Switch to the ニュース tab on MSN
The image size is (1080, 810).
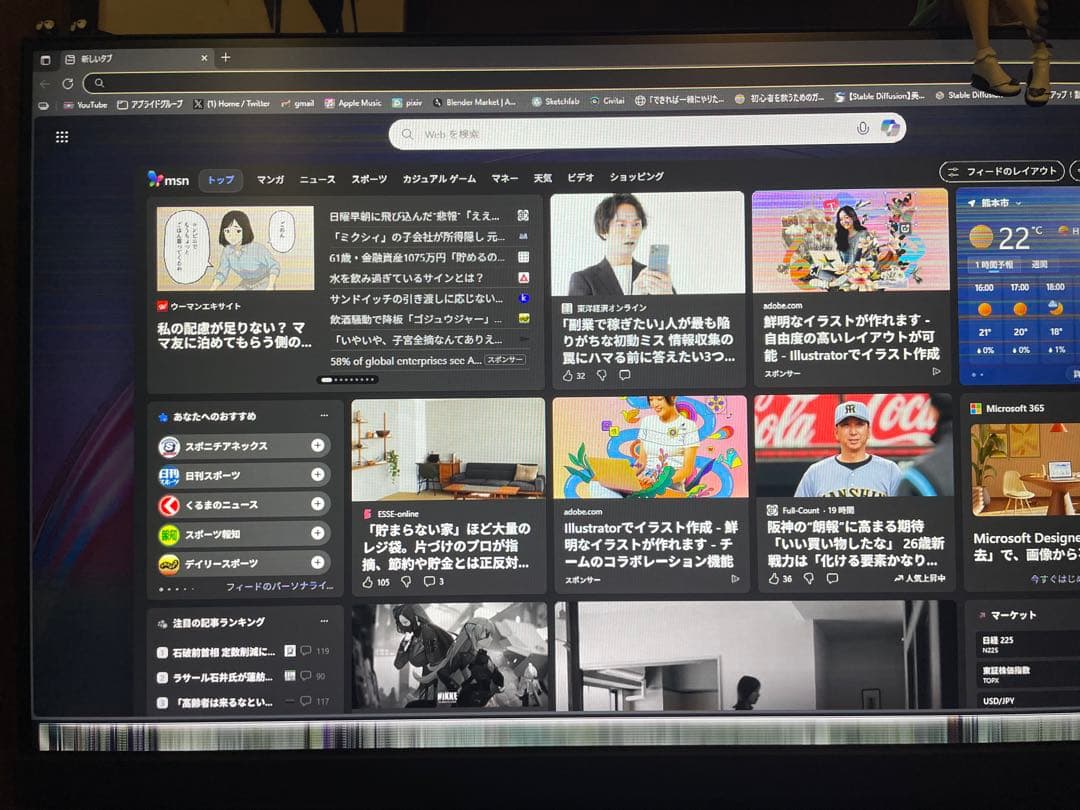(x=316, y=180)
